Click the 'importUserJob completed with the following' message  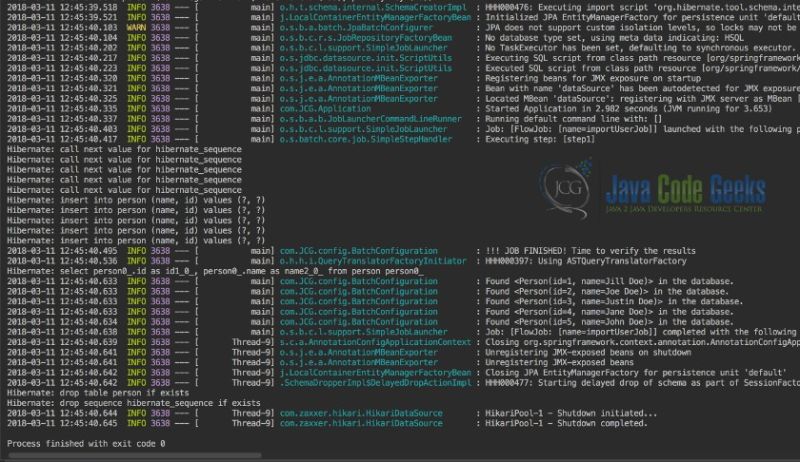pos(642,332)
